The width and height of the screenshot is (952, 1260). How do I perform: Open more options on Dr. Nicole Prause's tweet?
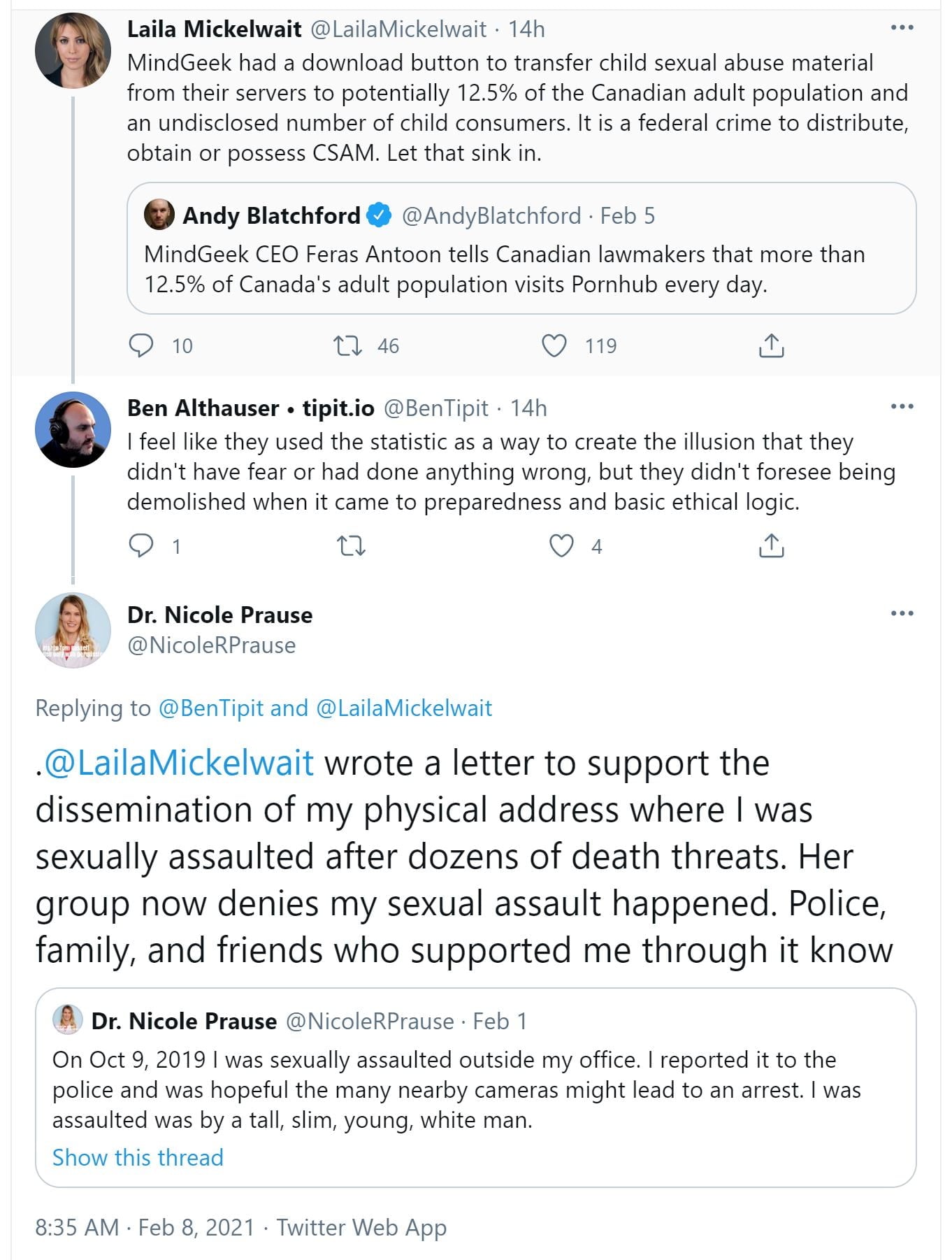[902, 614]
